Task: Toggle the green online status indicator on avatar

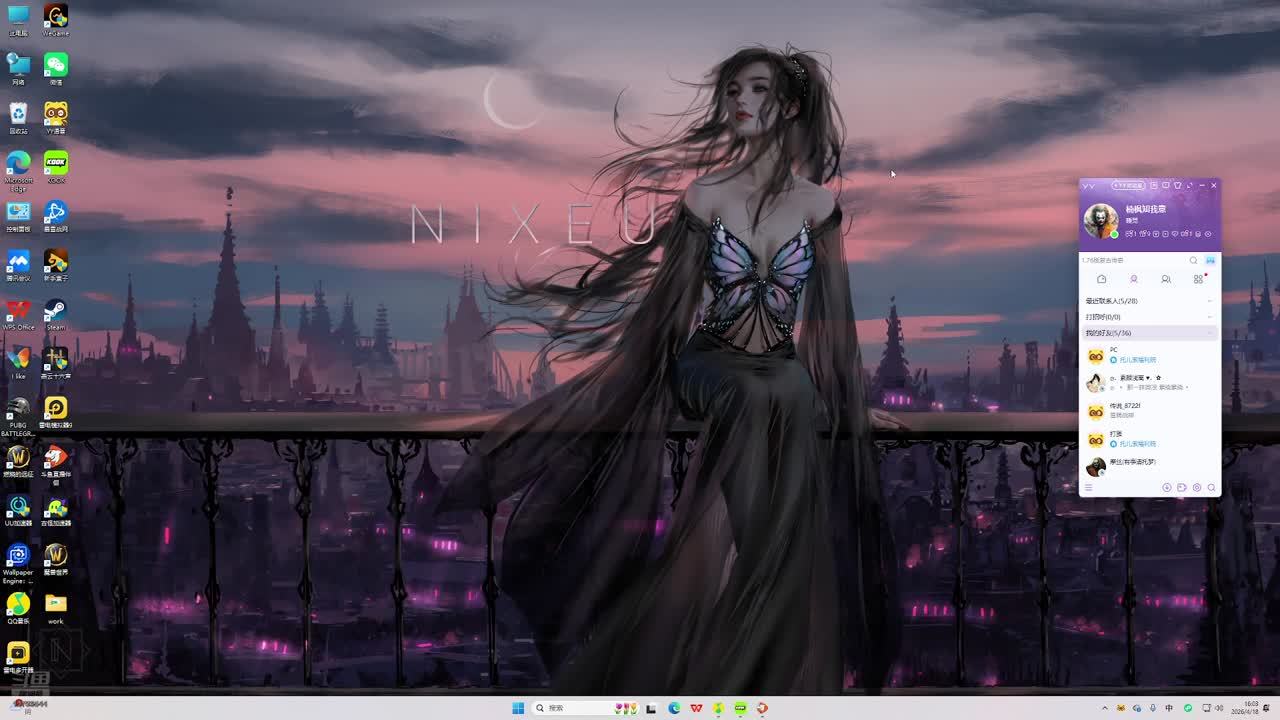Action: point(1114,234)
